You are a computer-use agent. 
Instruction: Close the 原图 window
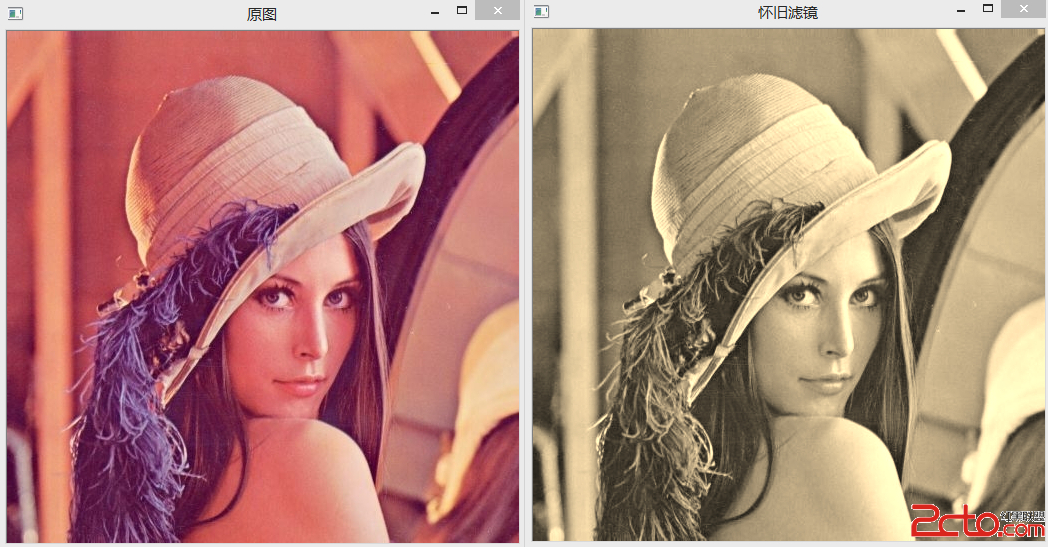coord(497,10)
